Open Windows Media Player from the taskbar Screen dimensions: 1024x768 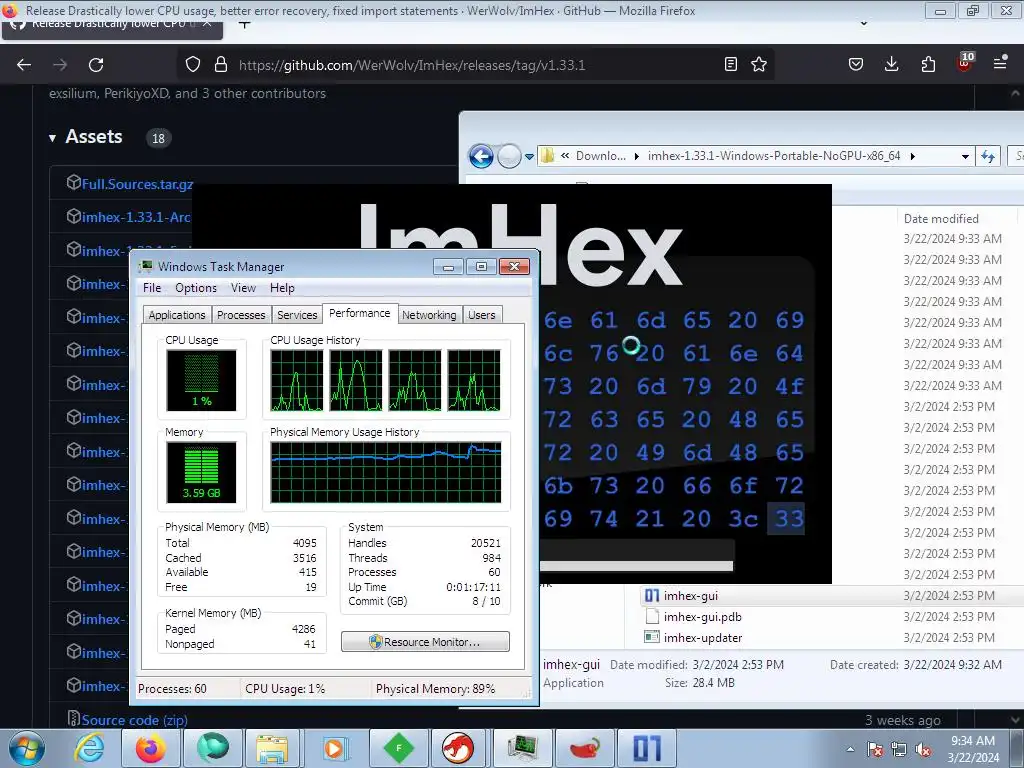[334, 748]
